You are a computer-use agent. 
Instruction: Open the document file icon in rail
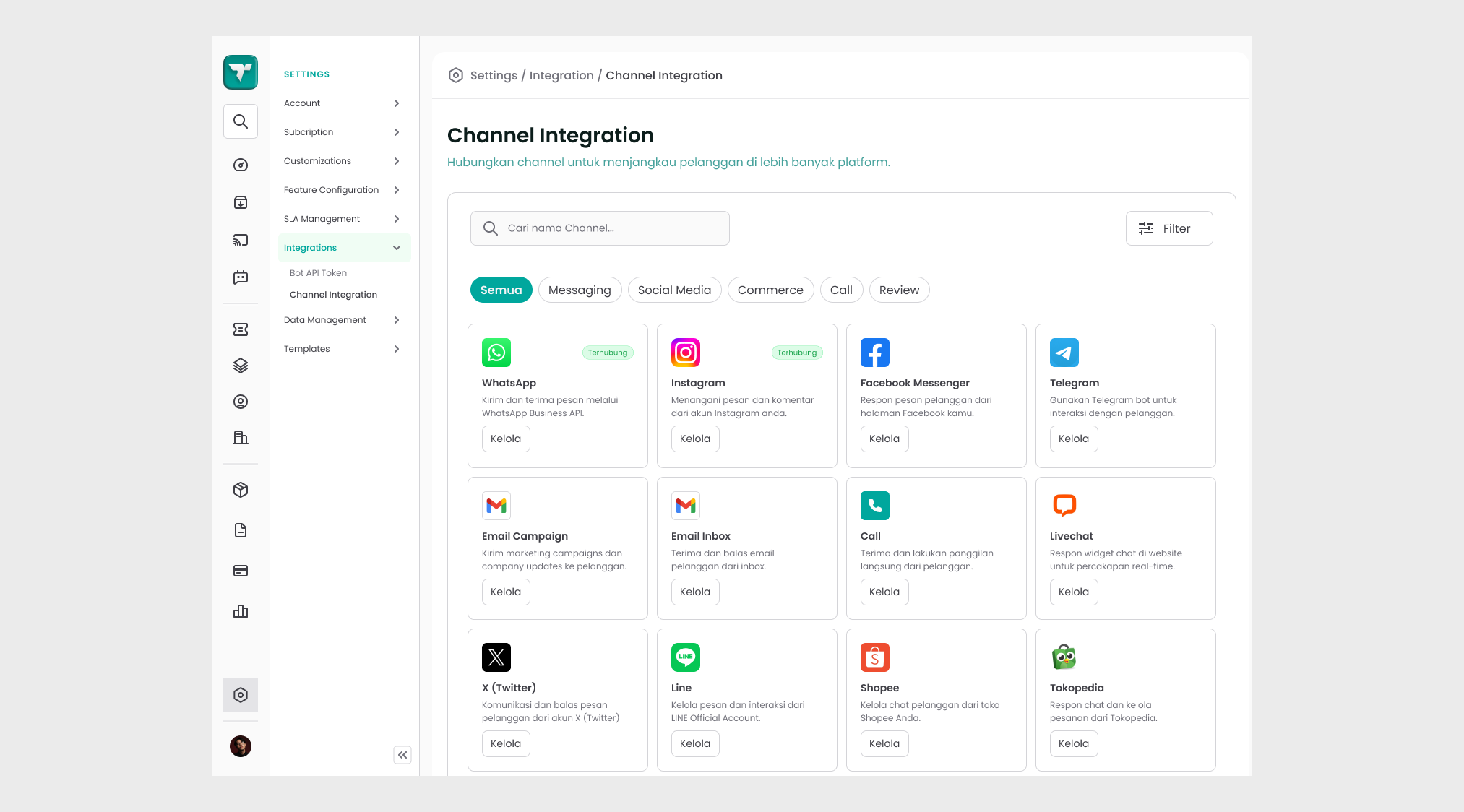click(x=241, y=530)
